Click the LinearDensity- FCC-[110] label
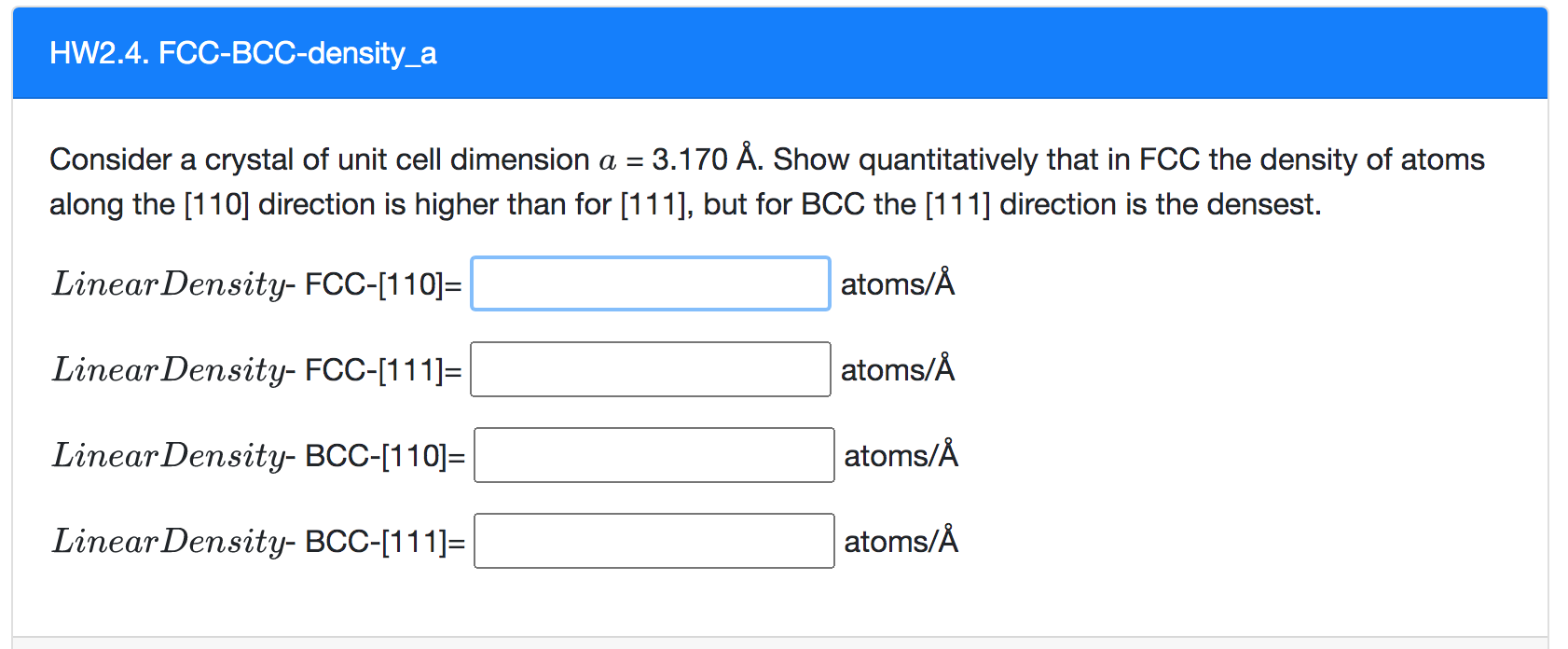Viewport: 1568px width, 649px height. 256,283
